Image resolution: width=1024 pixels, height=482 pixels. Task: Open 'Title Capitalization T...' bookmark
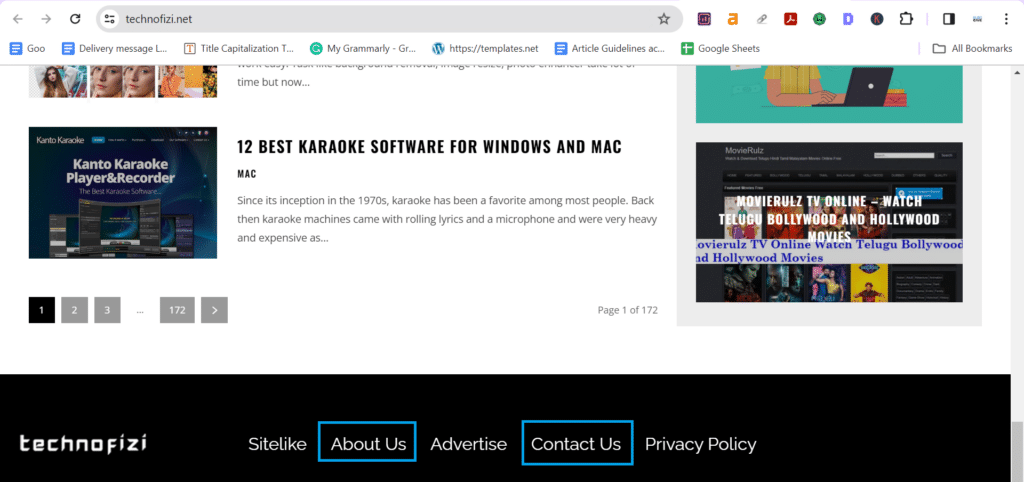[239, 48]
